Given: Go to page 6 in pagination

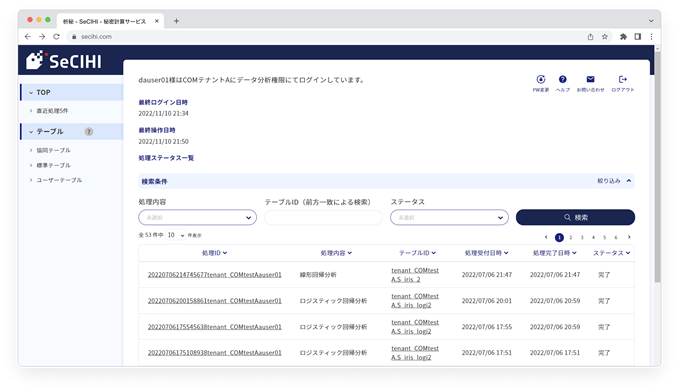Looking at the screenshot, I should pos(616,237).
